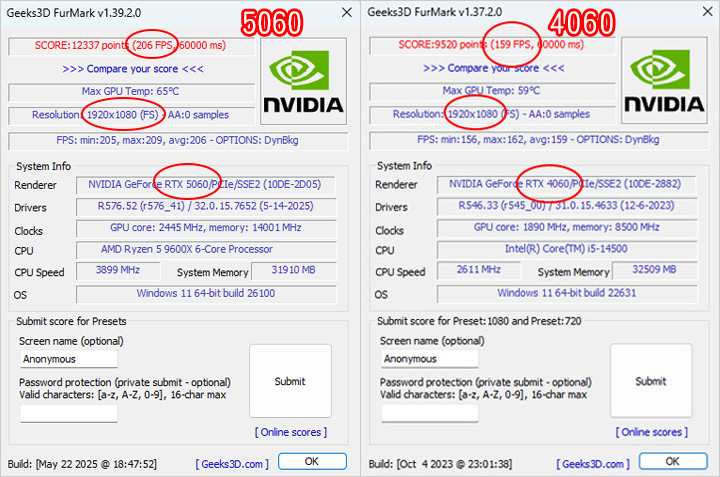
Task: Click CPU value 'AMD Ryzen 5 9600X 6-Core Processor'
Action: 206,249
